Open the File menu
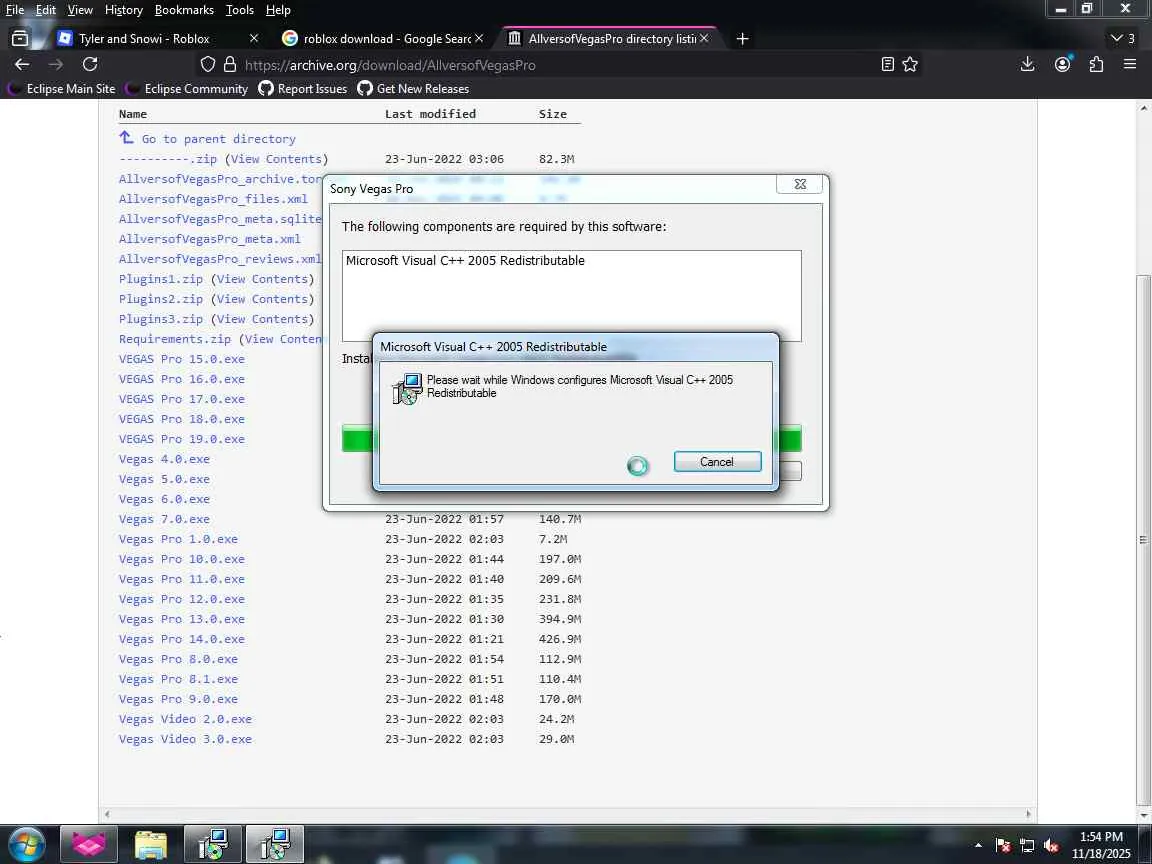 coord(15,10)
